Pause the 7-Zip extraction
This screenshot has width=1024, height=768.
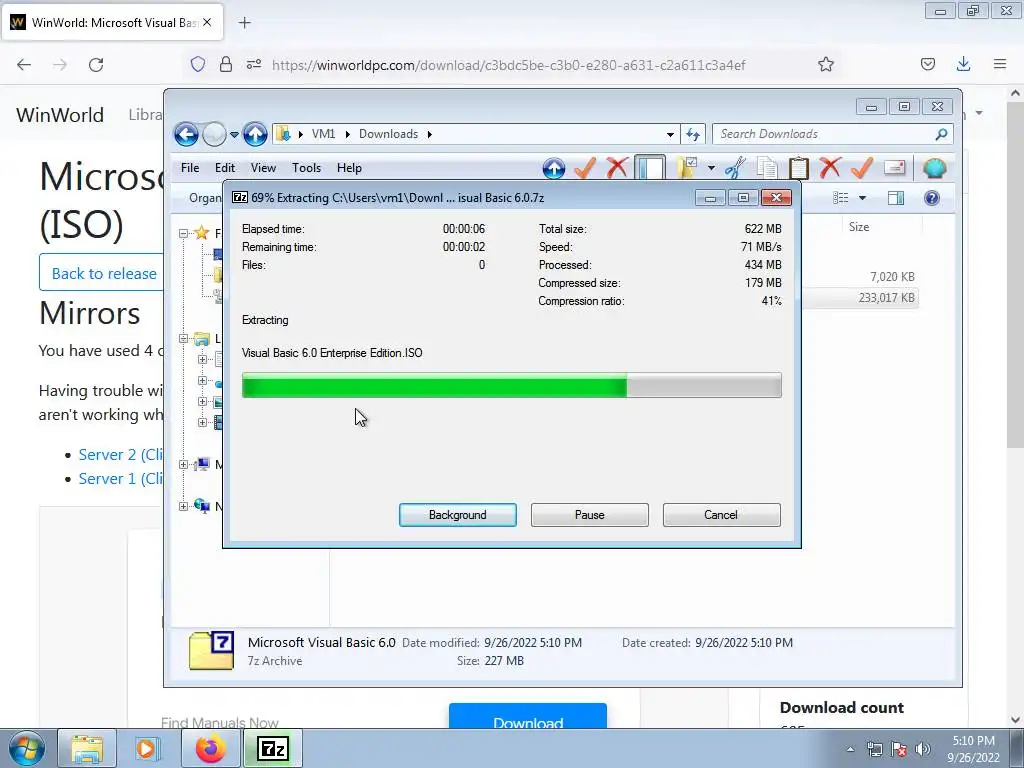590,515
